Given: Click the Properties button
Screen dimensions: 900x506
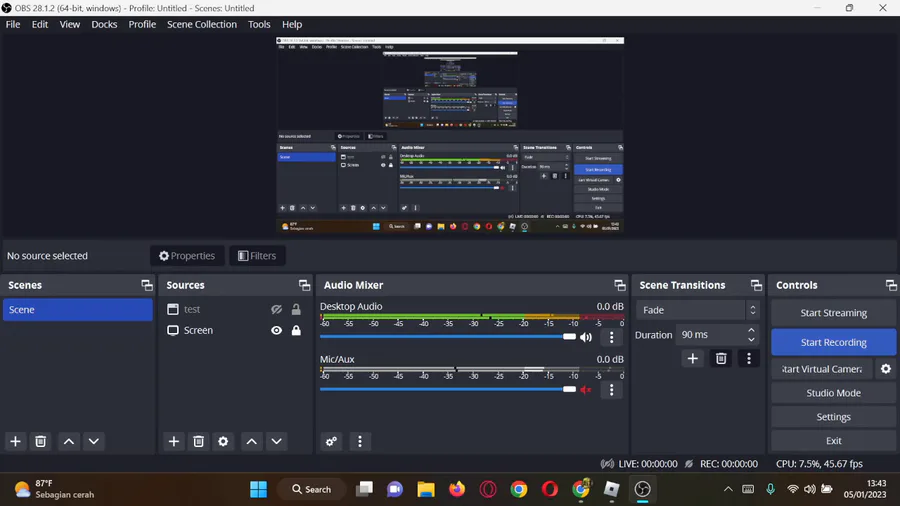Looking at the screenshot, I should (x=187, y=256).
